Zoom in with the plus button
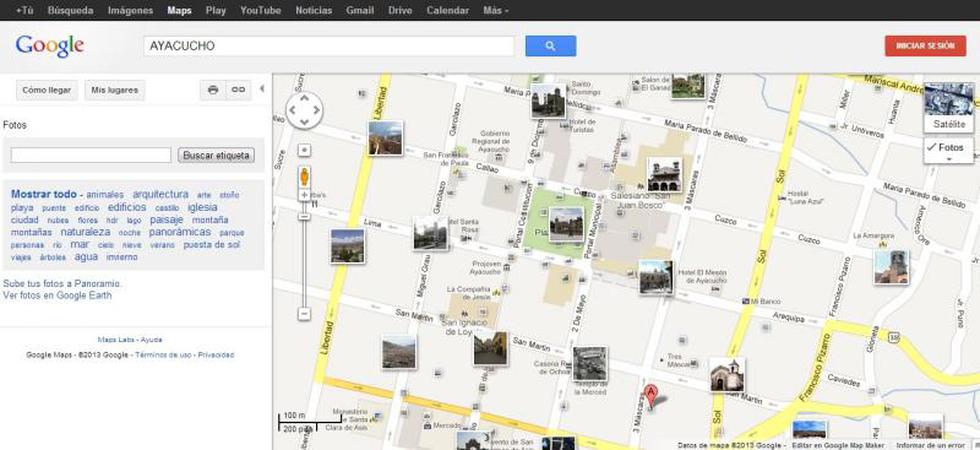The width and height of the screenshot is (980, 450). 304,195
